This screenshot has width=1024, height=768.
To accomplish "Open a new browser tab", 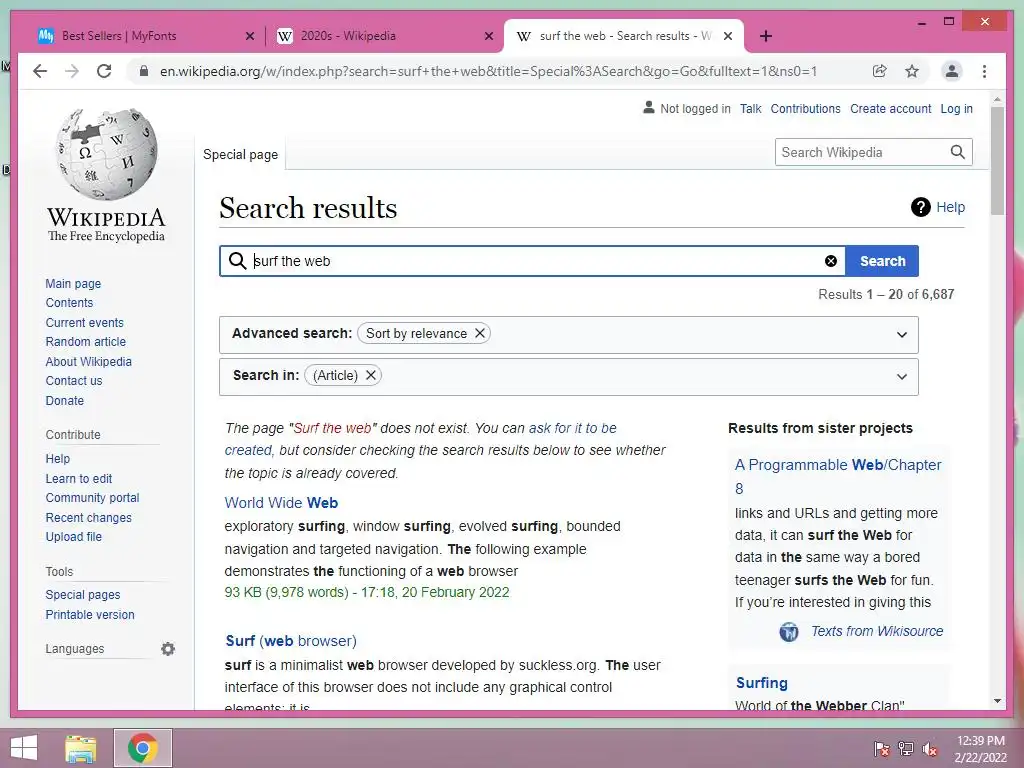I will point(766,36).
